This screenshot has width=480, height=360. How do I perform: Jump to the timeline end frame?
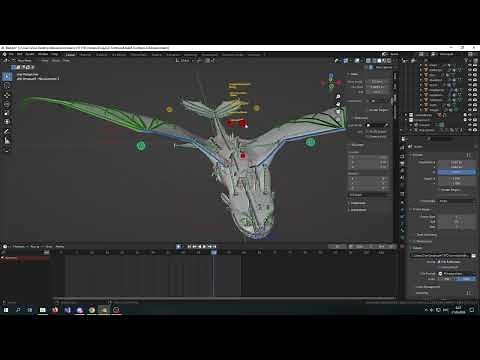(x=214, y=247)
